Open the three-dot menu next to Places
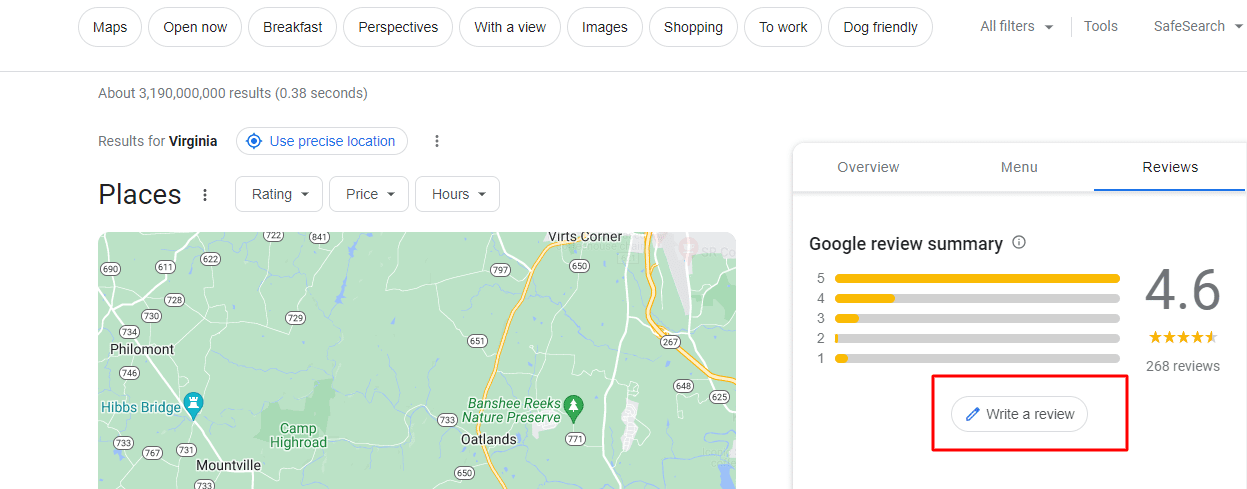 pyautogui.click(x=206, y=194)
